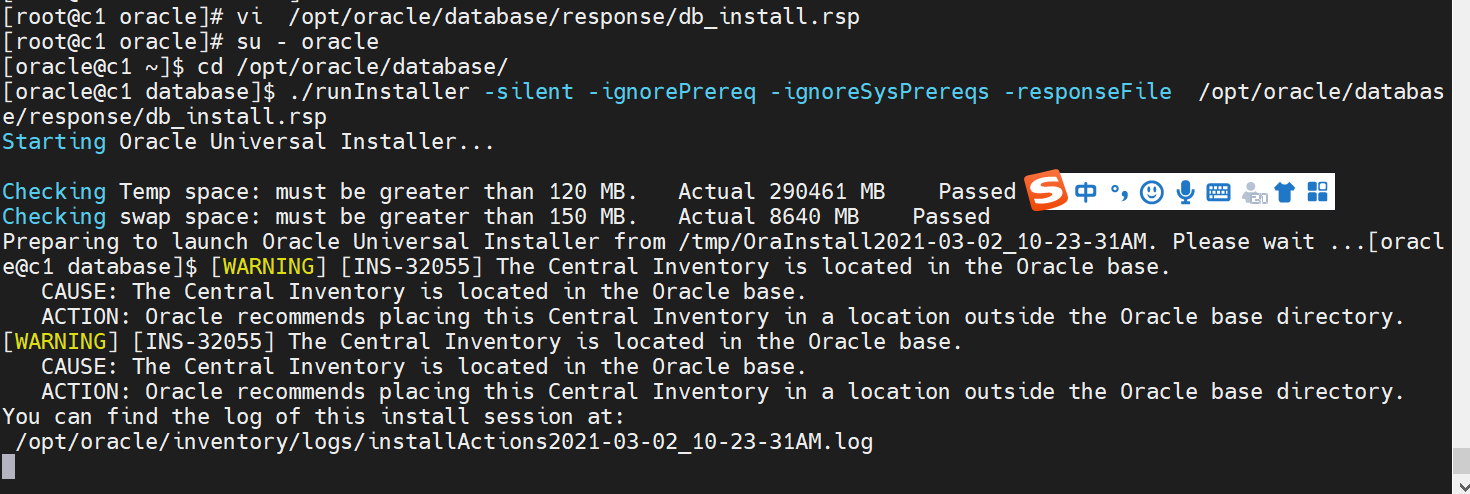
Task: Start voice input with the microphone
Action: click(1185, 192)
